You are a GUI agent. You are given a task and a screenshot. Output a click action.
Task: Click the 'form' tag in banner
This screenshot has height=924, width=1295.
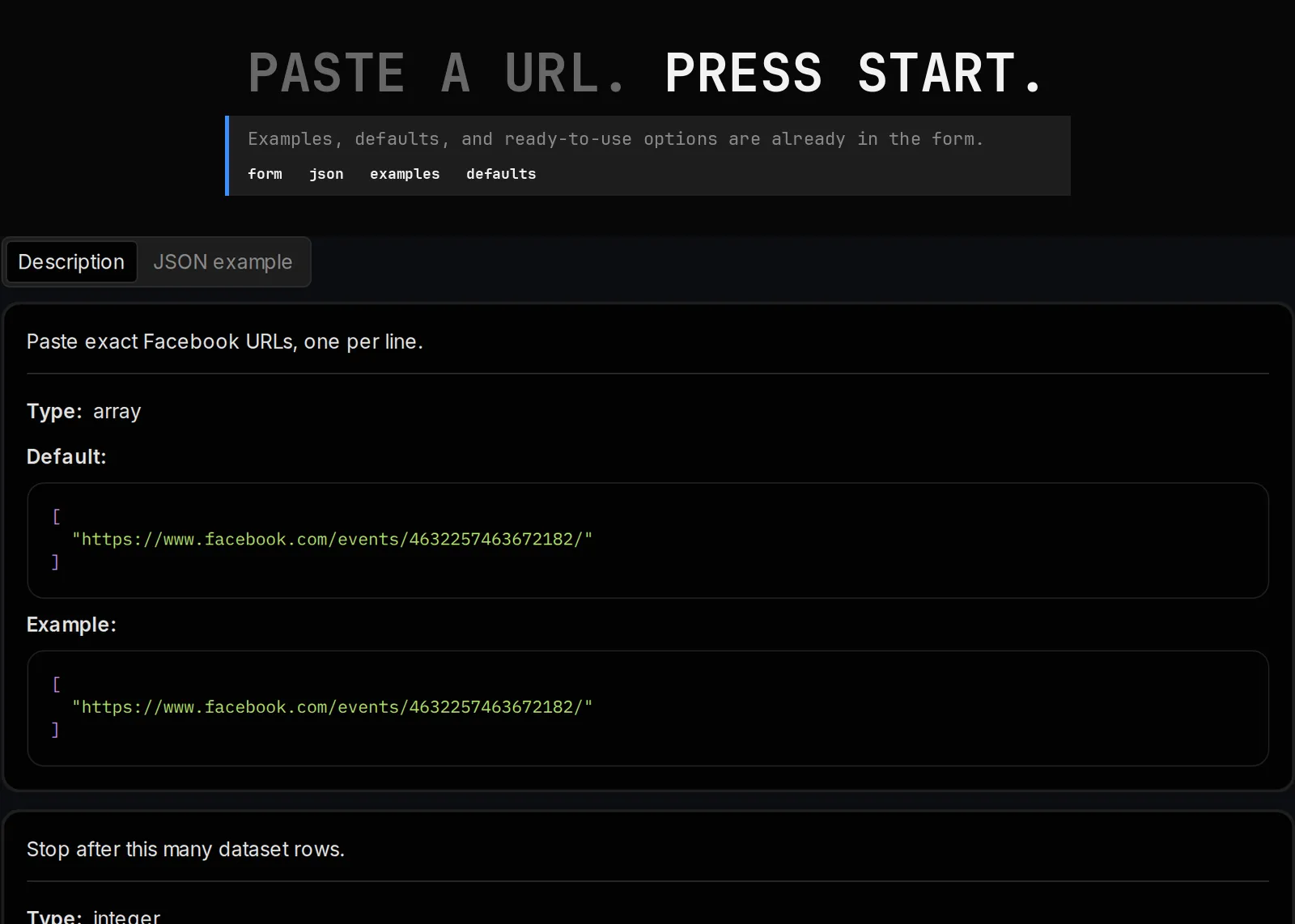pyautogui.click(x=265, y=174)
